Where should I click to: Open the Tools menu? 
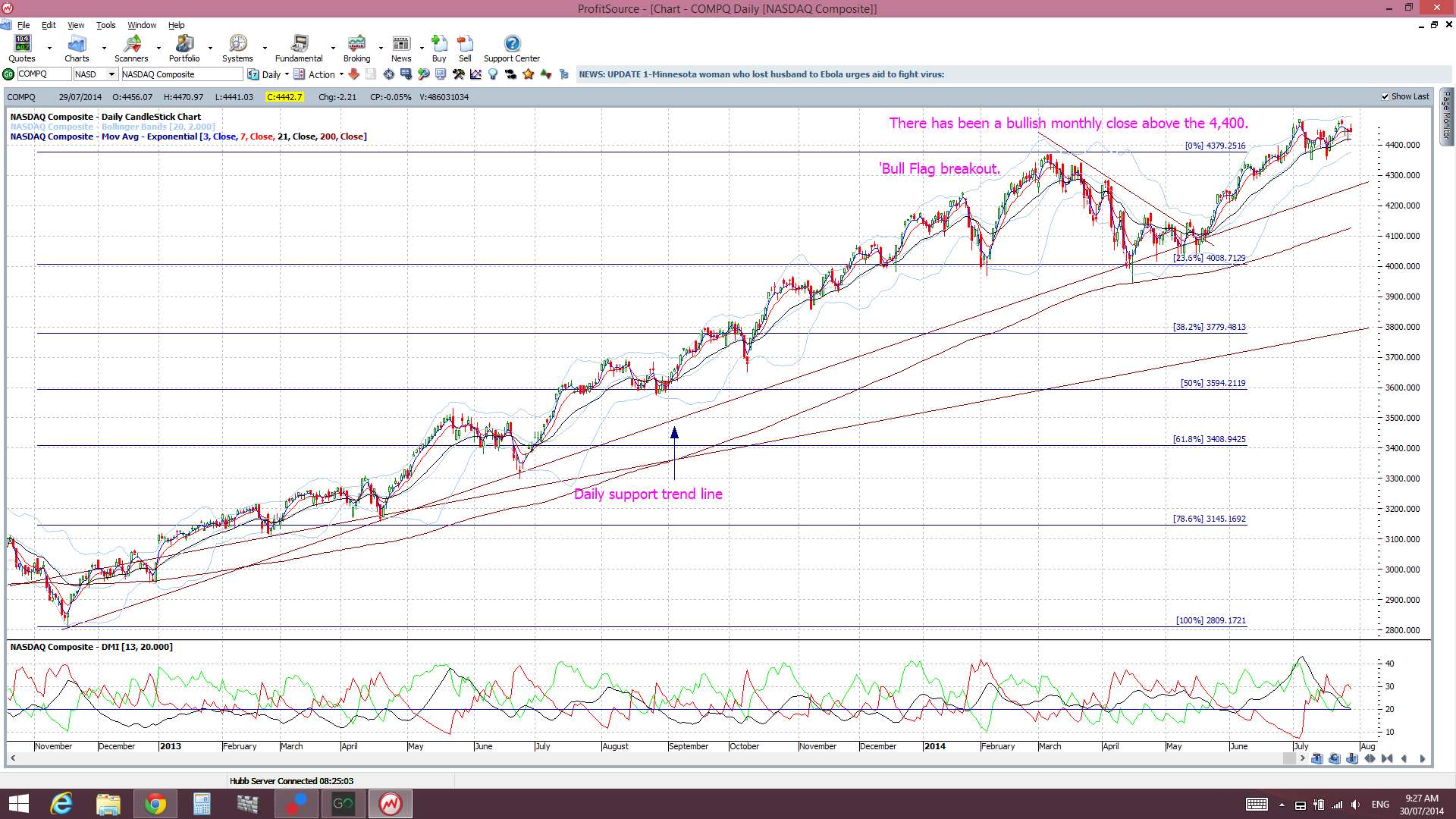click(x=105, y=25)
